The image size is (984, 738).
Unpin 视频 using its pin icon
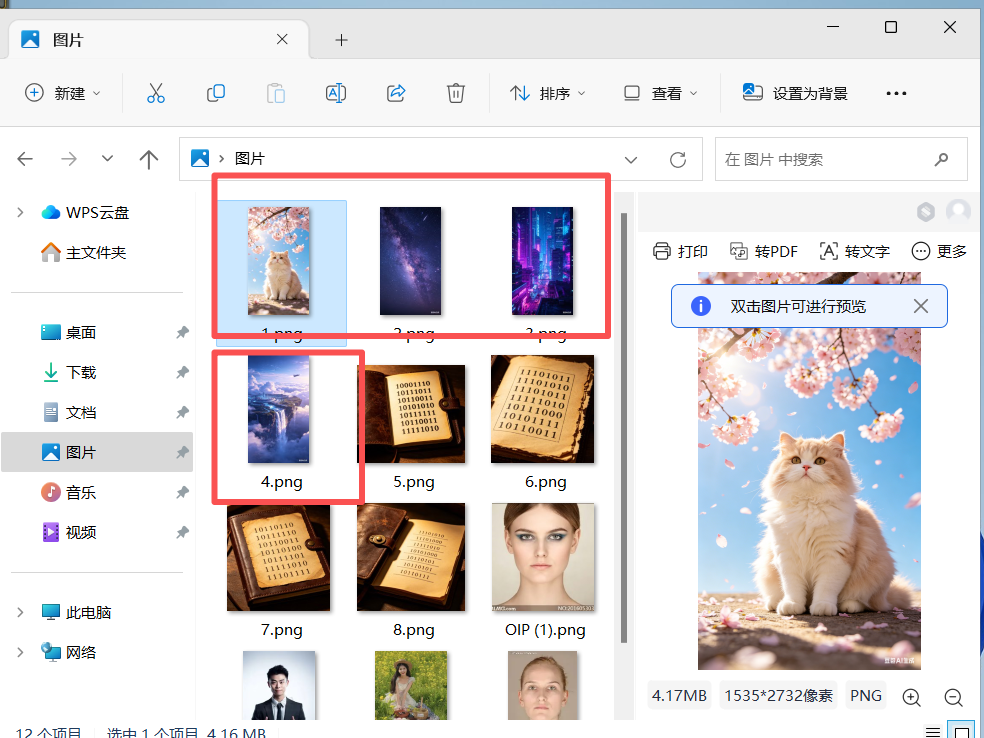click(183, 532)
